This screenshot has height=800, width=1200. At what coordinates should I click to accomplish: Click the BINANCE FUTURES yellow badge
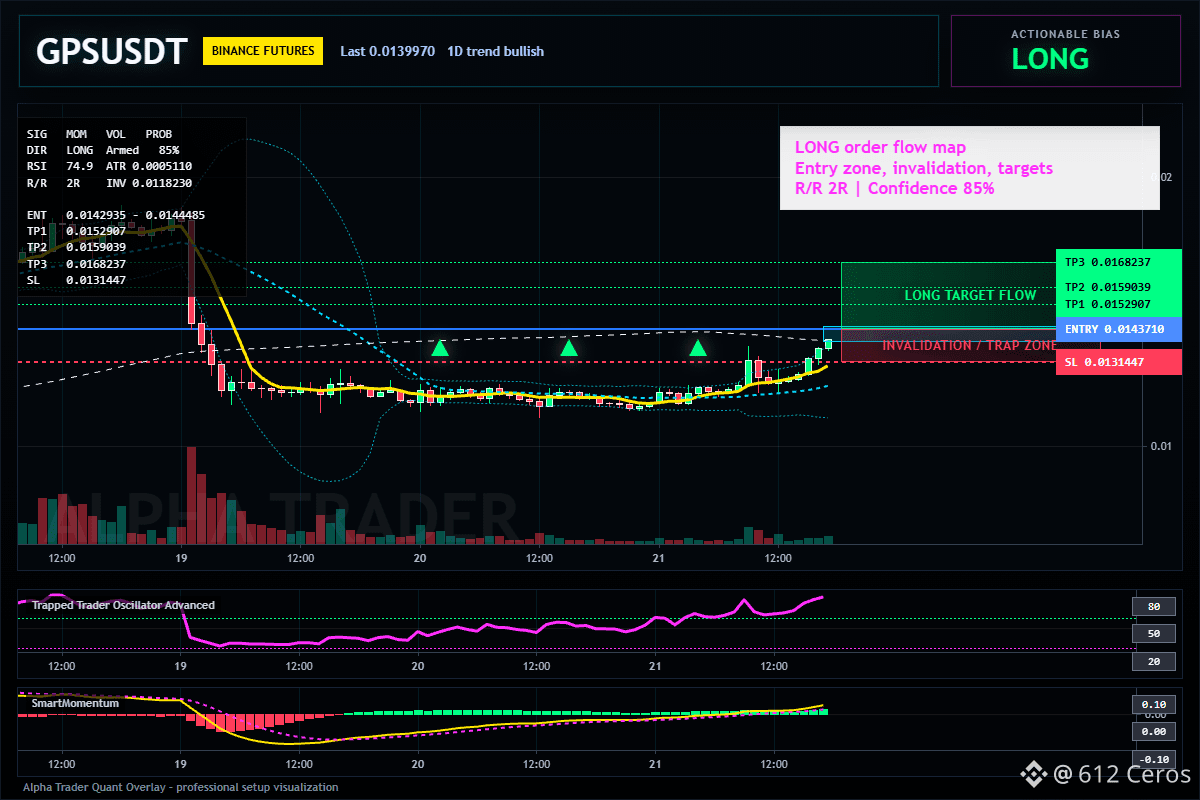263,50
